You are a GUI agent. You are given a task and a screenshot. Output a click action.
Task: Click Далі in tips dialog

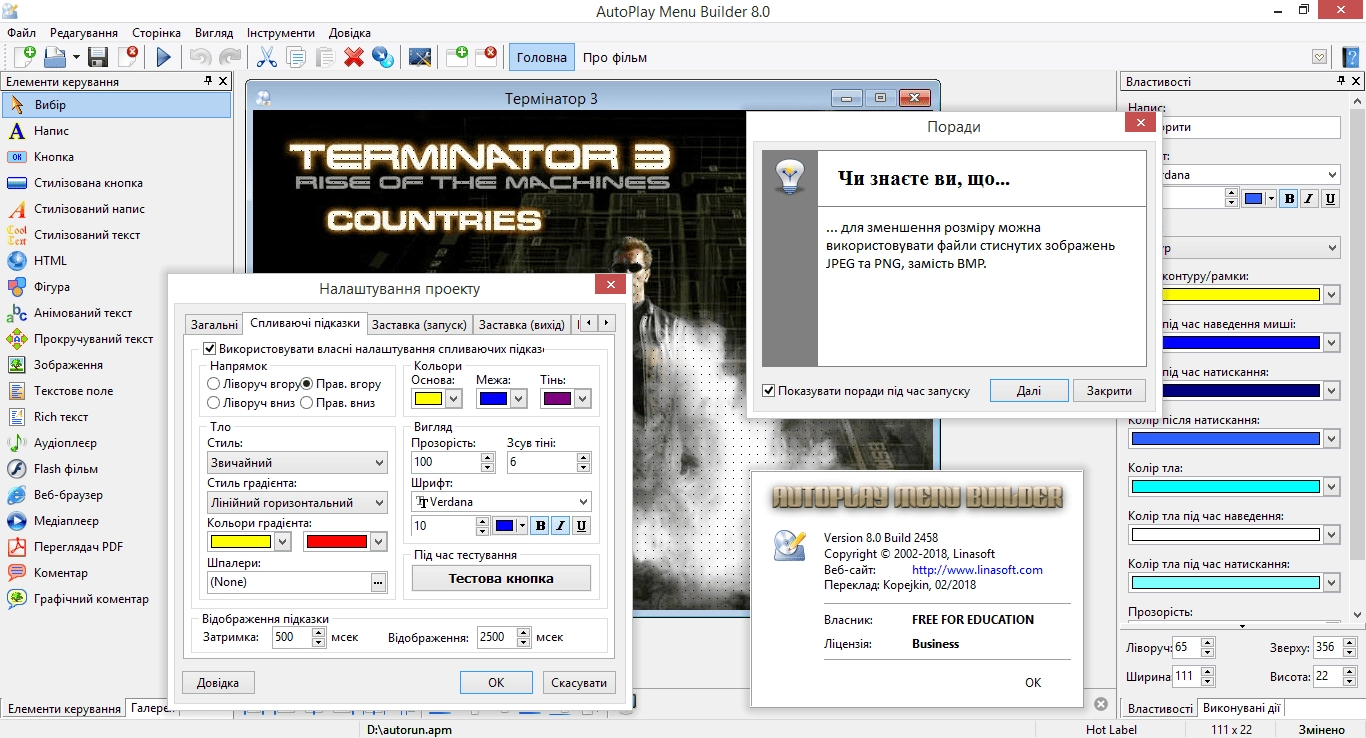tap(1029, 391)
